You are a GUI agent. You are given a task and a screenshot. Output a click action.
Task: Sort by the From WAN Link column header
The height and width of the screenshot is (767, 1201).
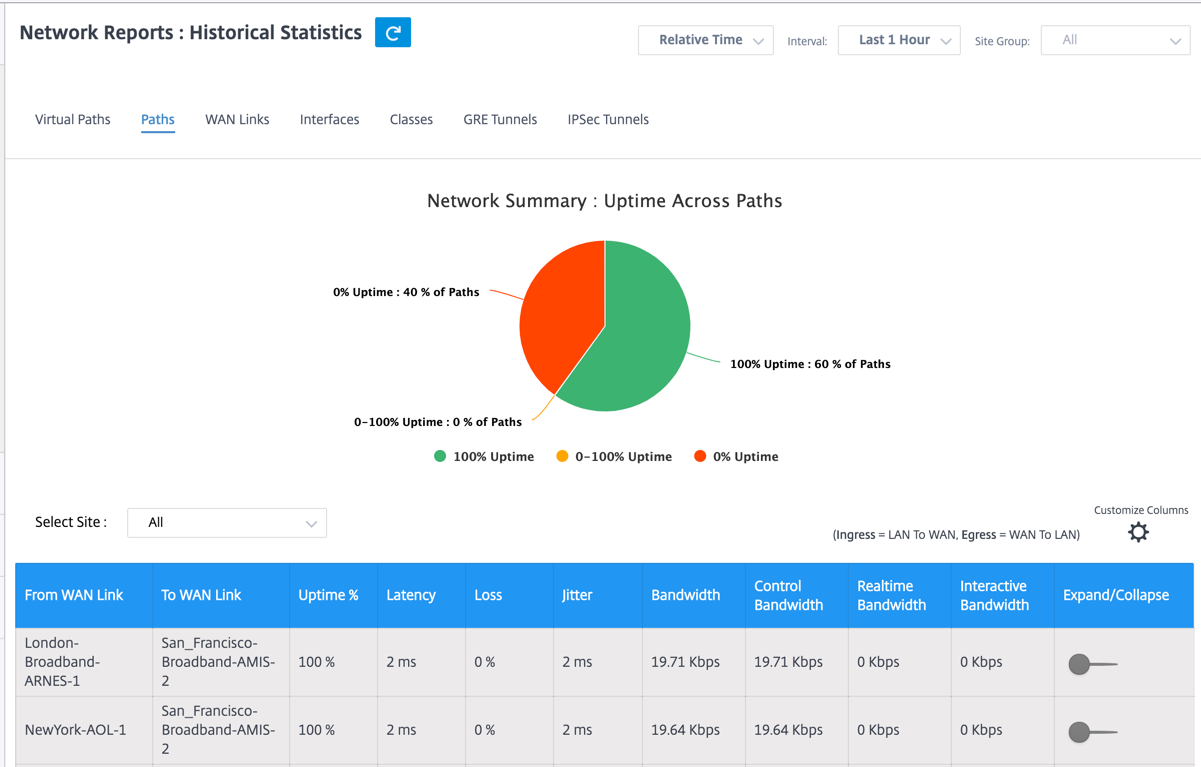click(84, 595)
